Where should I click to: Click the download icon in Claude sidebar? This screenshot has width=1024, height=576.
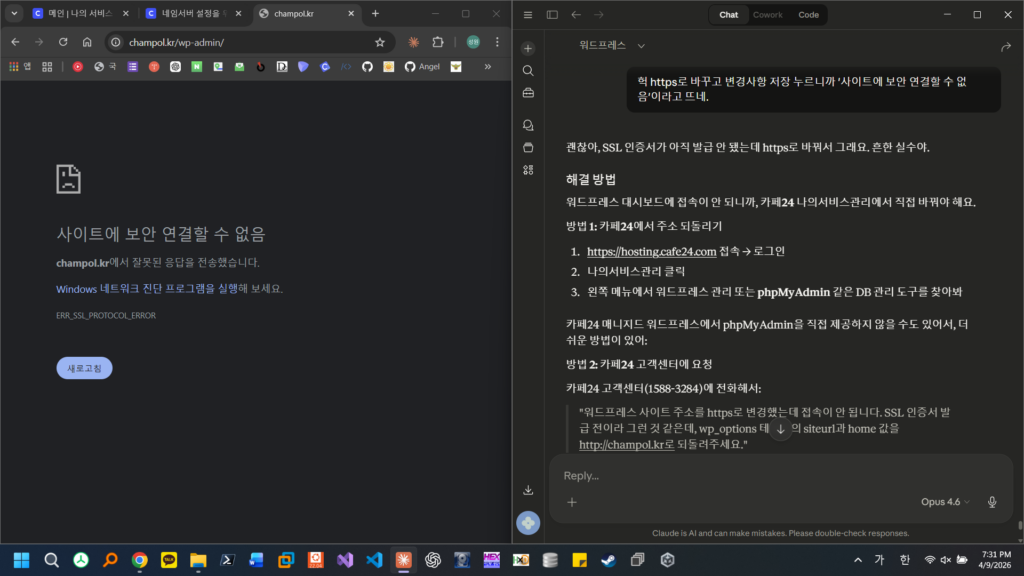[x=528, y=490]
